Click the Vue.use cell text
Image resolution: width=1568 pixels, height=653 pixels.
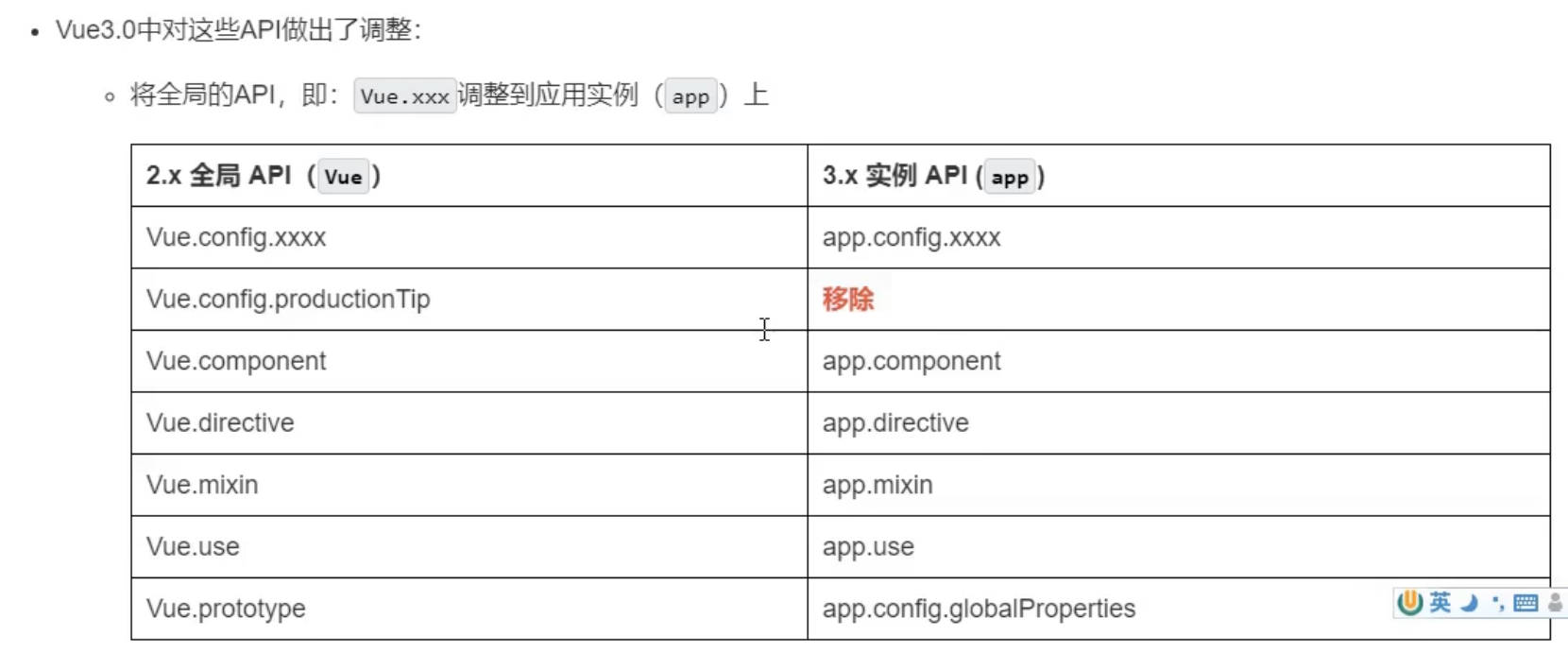[193, 546]
